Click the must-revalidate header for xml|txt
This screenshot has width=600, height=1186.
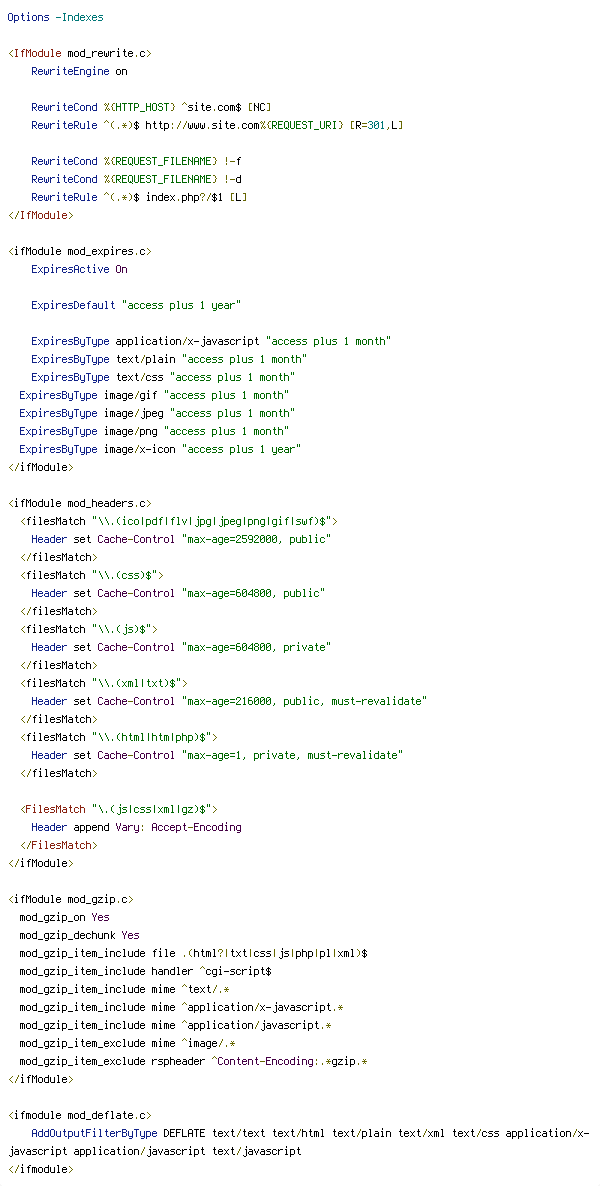[229, 701]
